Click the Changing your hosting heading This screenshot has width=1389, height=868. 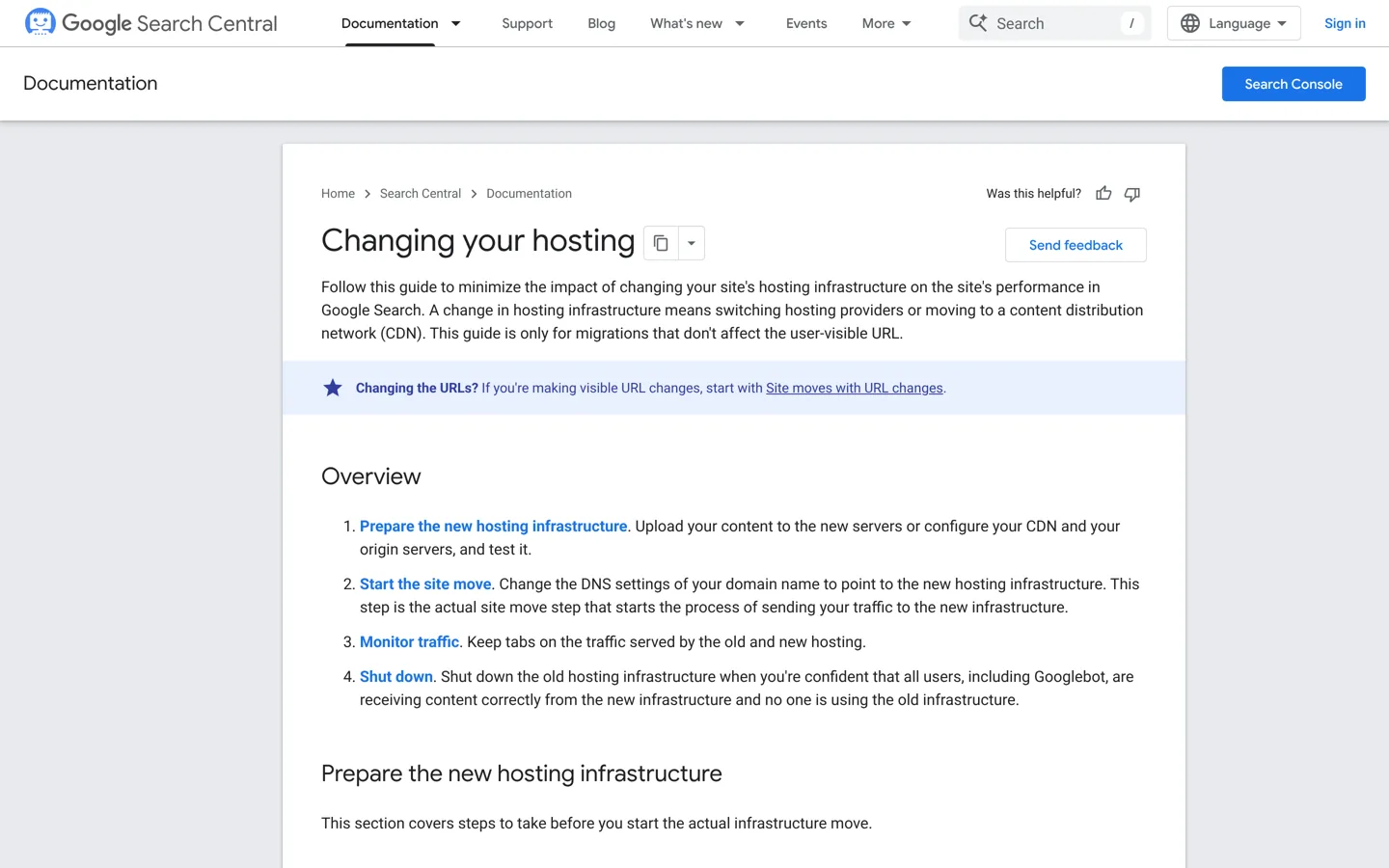click(478, 240)
